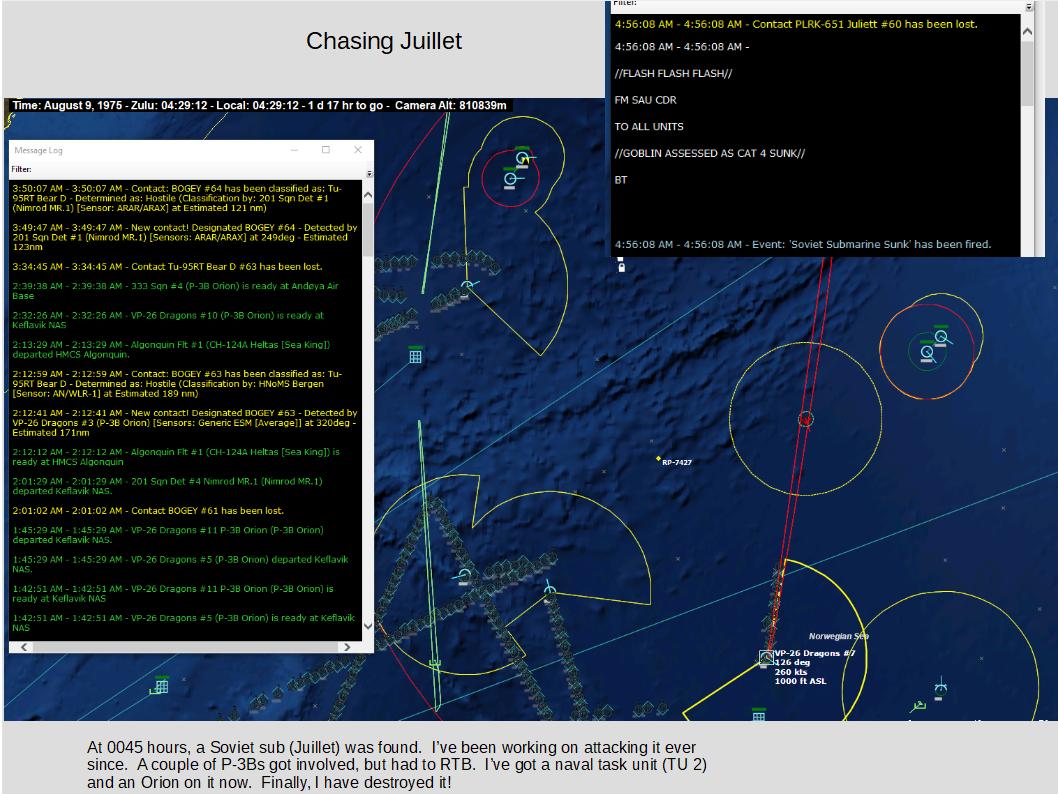The height and width of the screenshot is (794, 1058).
Task: Click 2:12:59 AM BOGEY #63 classified entry
Action: coord(177,383)
